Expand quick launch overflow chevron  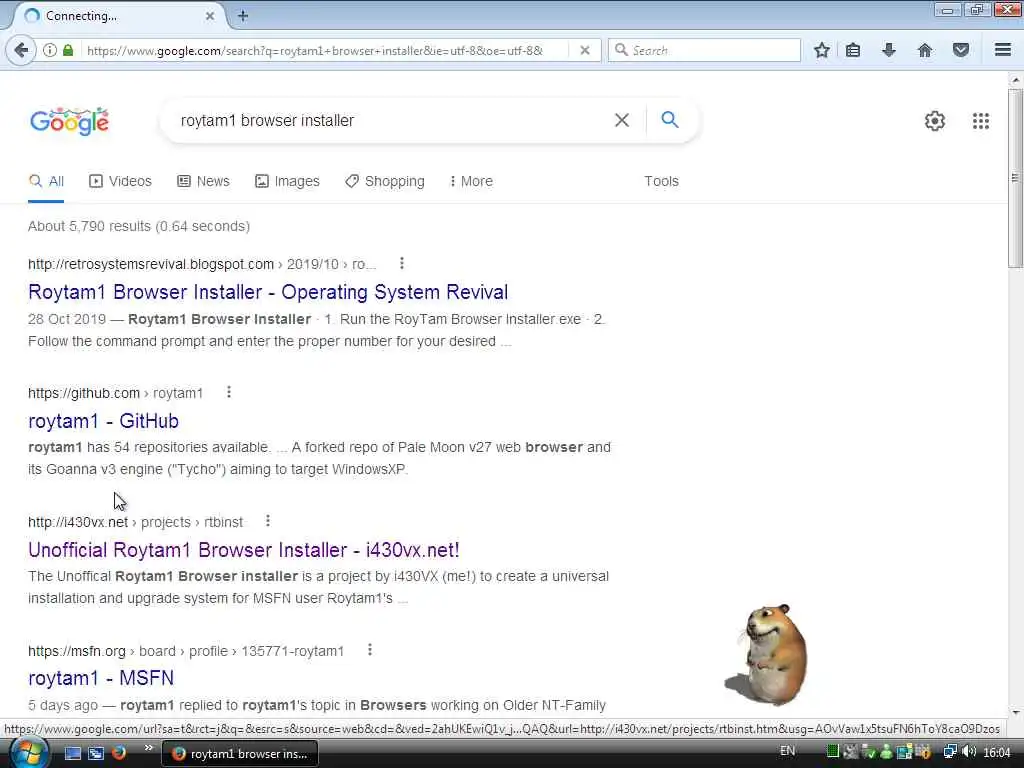[148, 748]
